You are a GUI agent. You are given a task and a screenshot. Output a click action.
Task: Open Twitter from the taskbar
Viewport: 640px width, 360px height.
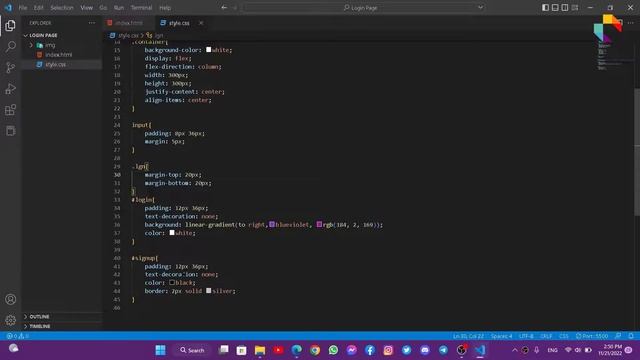click(x=407, y=350)
